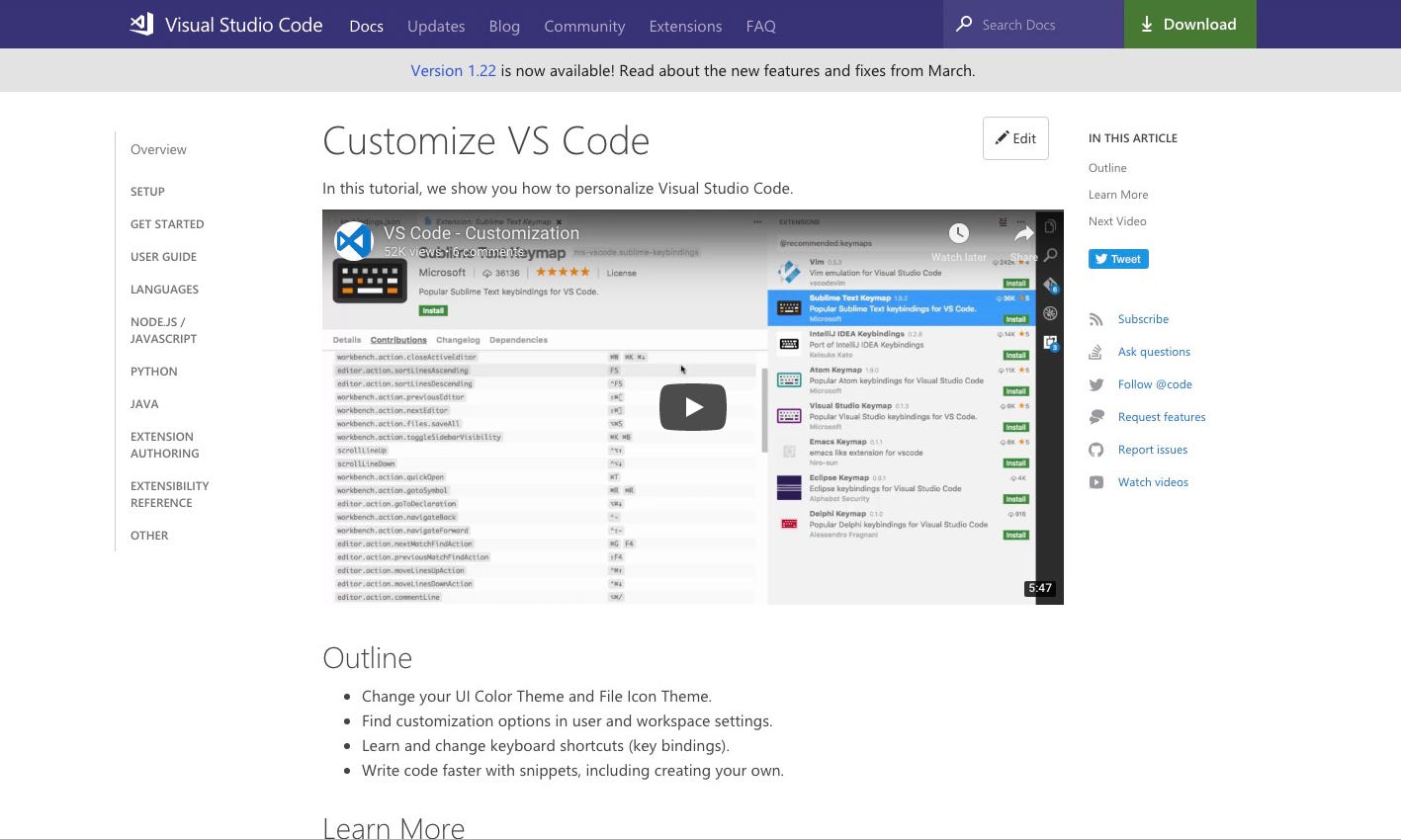Viewport: 1401px width, 840px height.
Task: Expand the OTHER section in sidebar
Action: pyautogui.click(x=149, y=536)
